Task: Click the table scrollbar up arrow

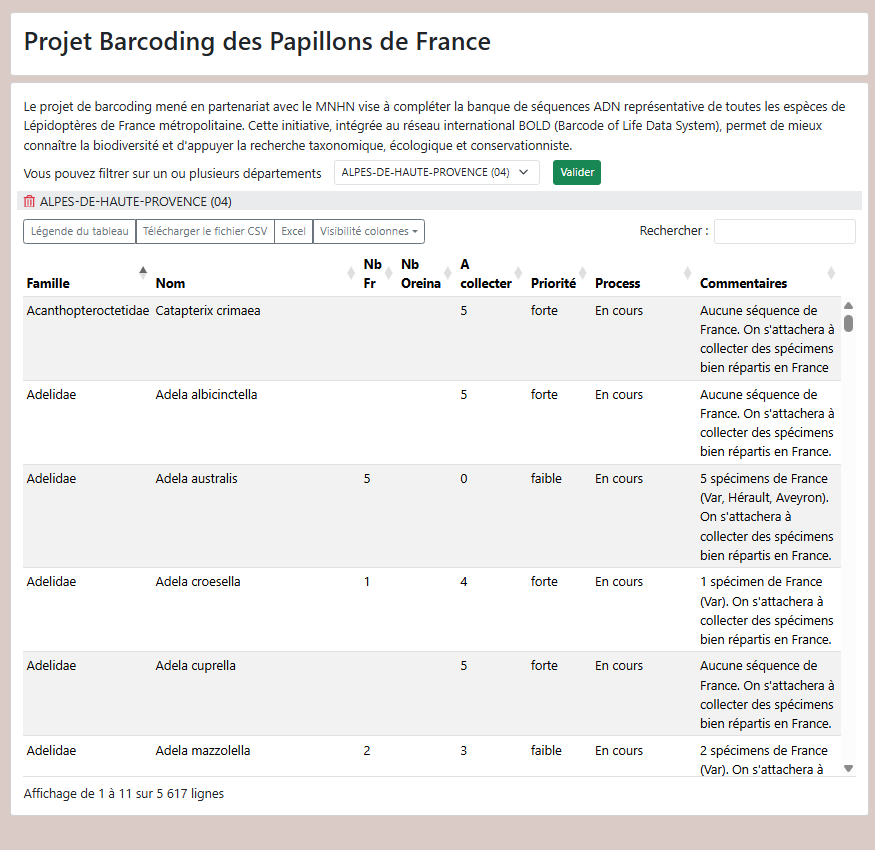Action: click(x=848, y=305)
